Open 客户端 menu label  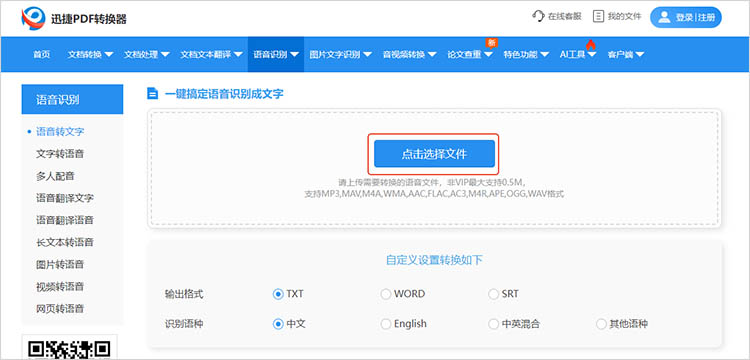[x=620, y=55]
